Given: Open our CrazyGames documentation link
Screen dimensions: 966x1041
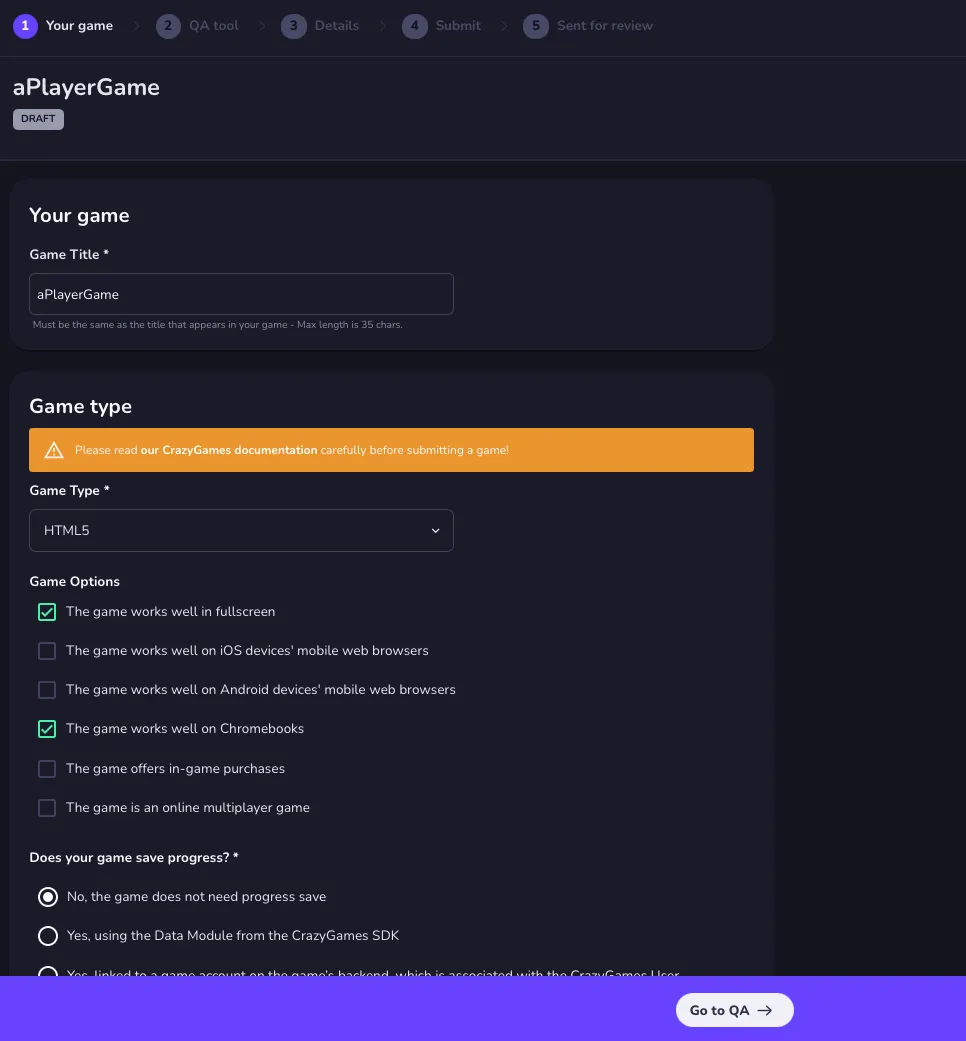Looking at the screenshot, I should [229, 450].
